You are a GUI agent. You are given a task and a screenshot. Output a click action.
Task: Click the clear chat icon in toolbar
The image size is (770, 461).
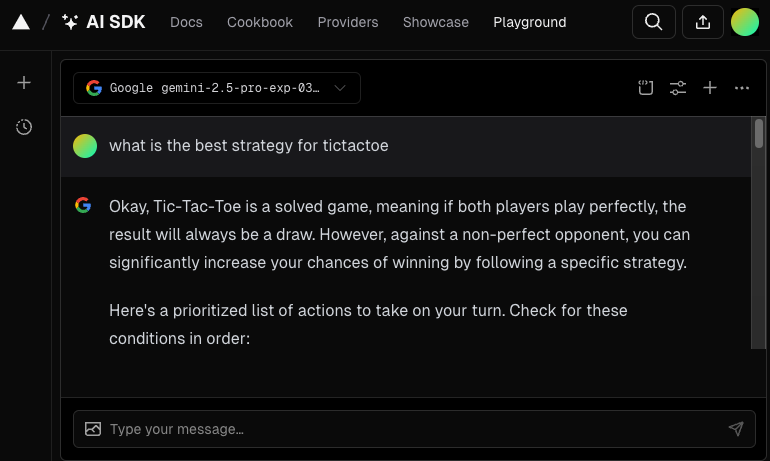[646, 88]
